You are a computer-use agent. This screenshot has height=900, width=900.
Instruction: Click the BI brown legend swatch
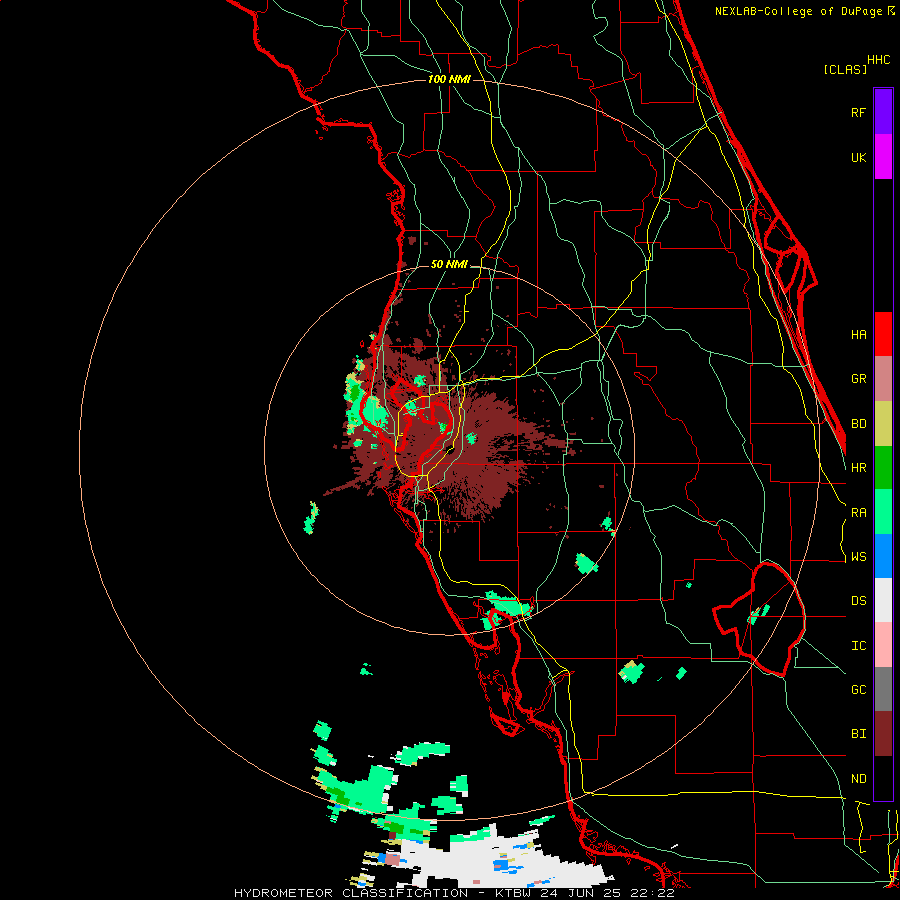(883, 734)
